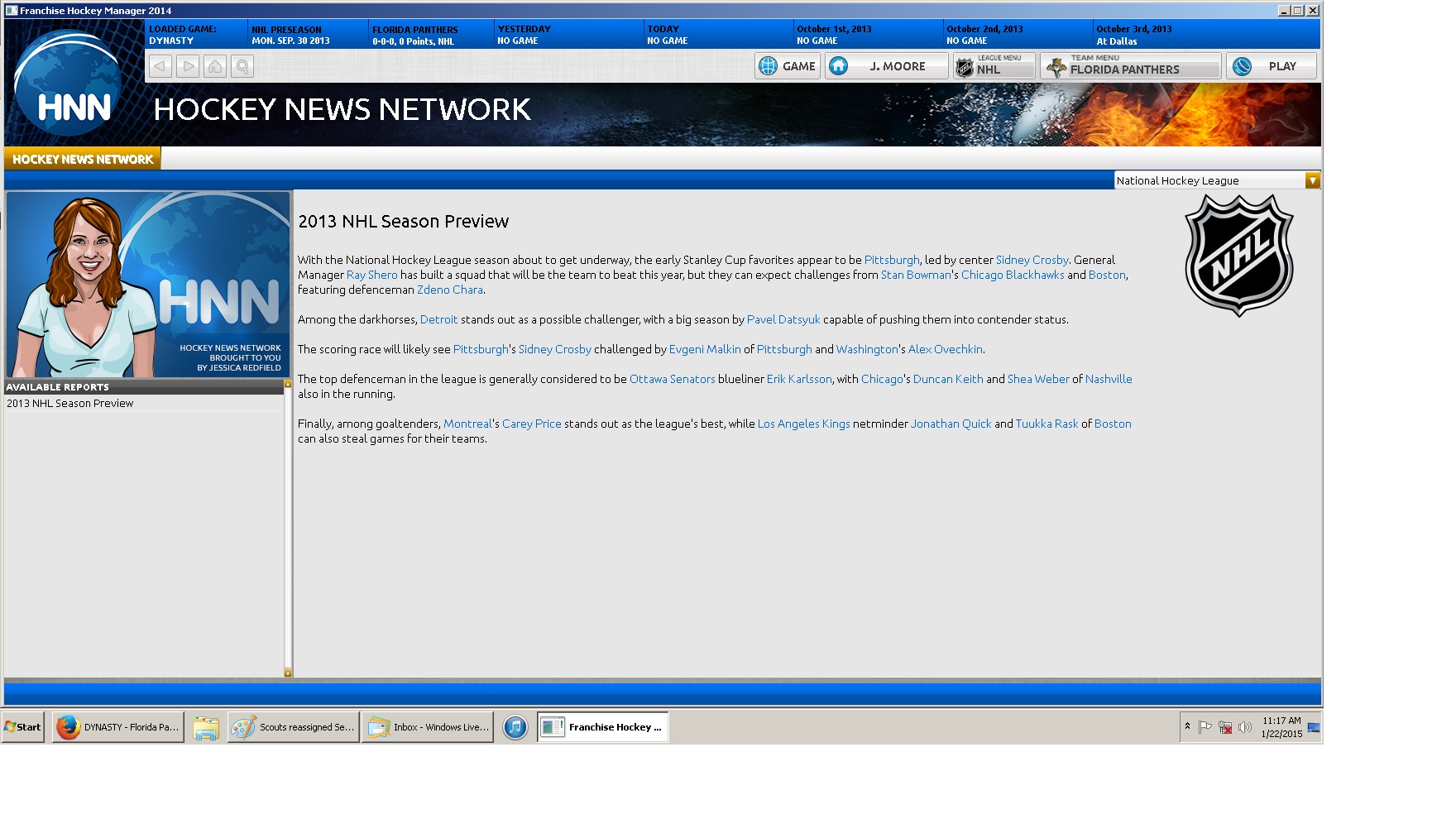Follow the Chicago Blackhawks link

pyautogui.click(x=1013, y=275)
